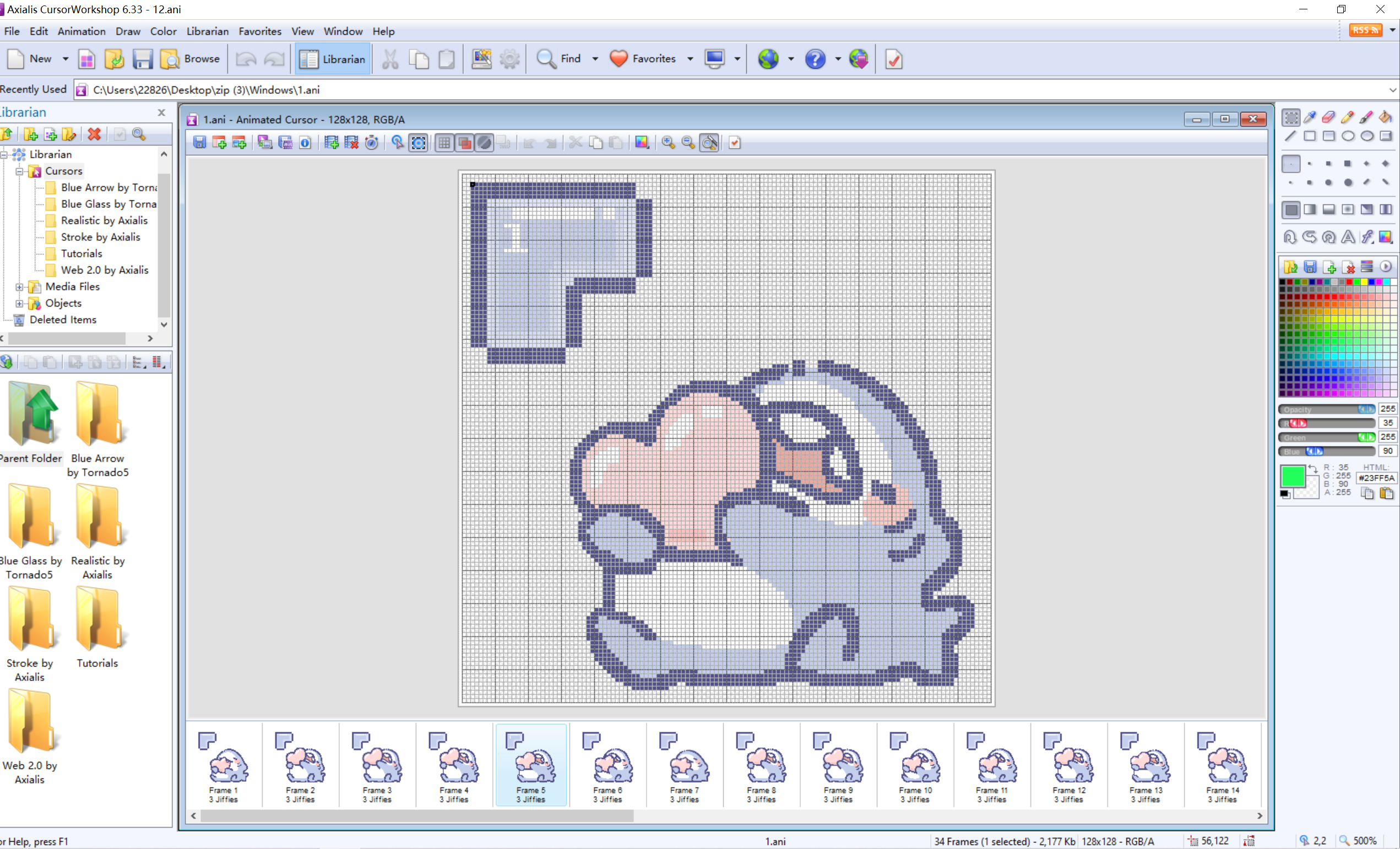The height and width of the screenshot is (849, 1400).
Task: Click the swatch palette play button icon
Action: [1385, 266]
